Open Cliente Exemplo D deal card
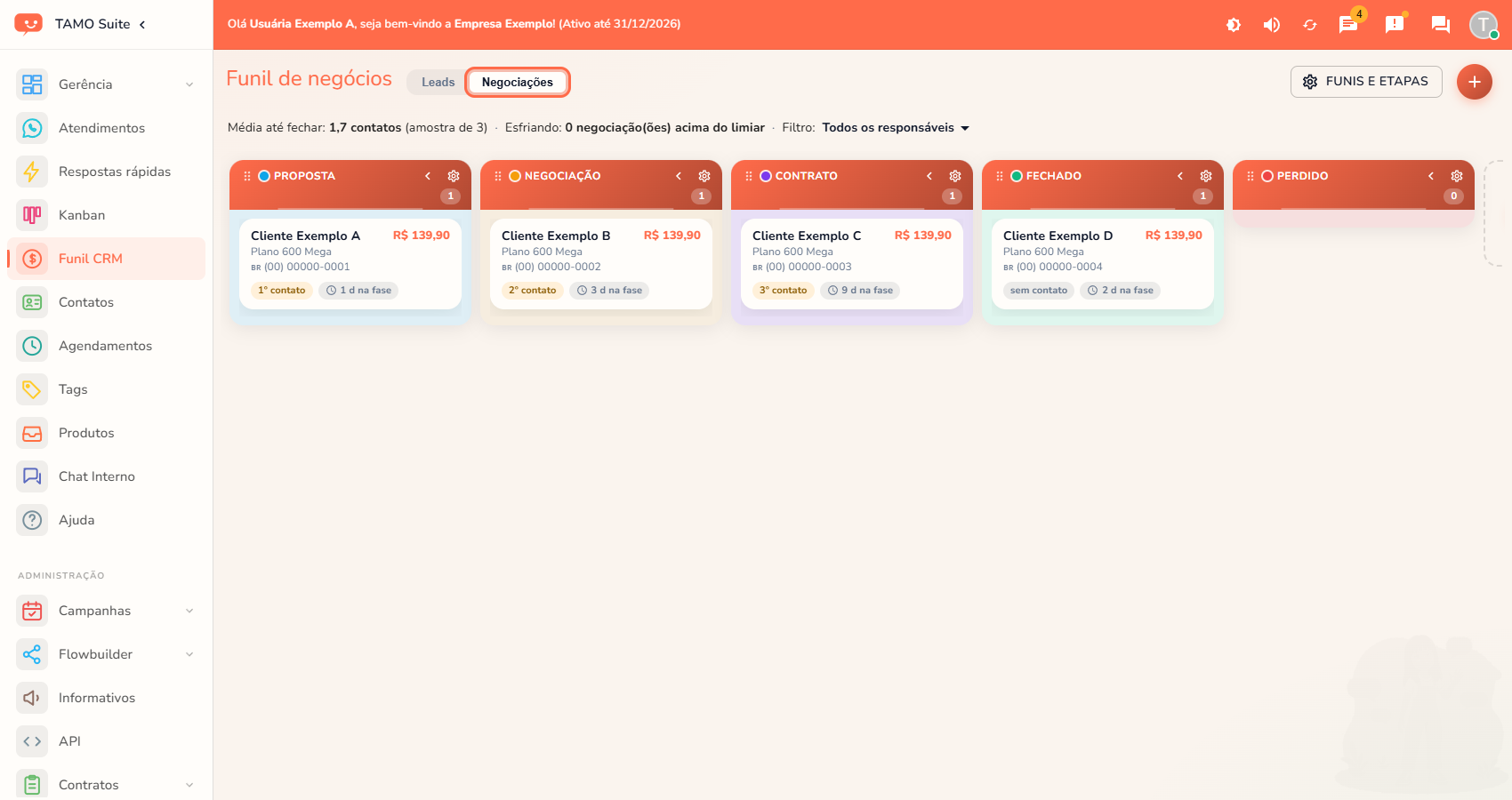Image resolution: width=1512 pixels, height=800 pixels. click(x=1103, y=264)
